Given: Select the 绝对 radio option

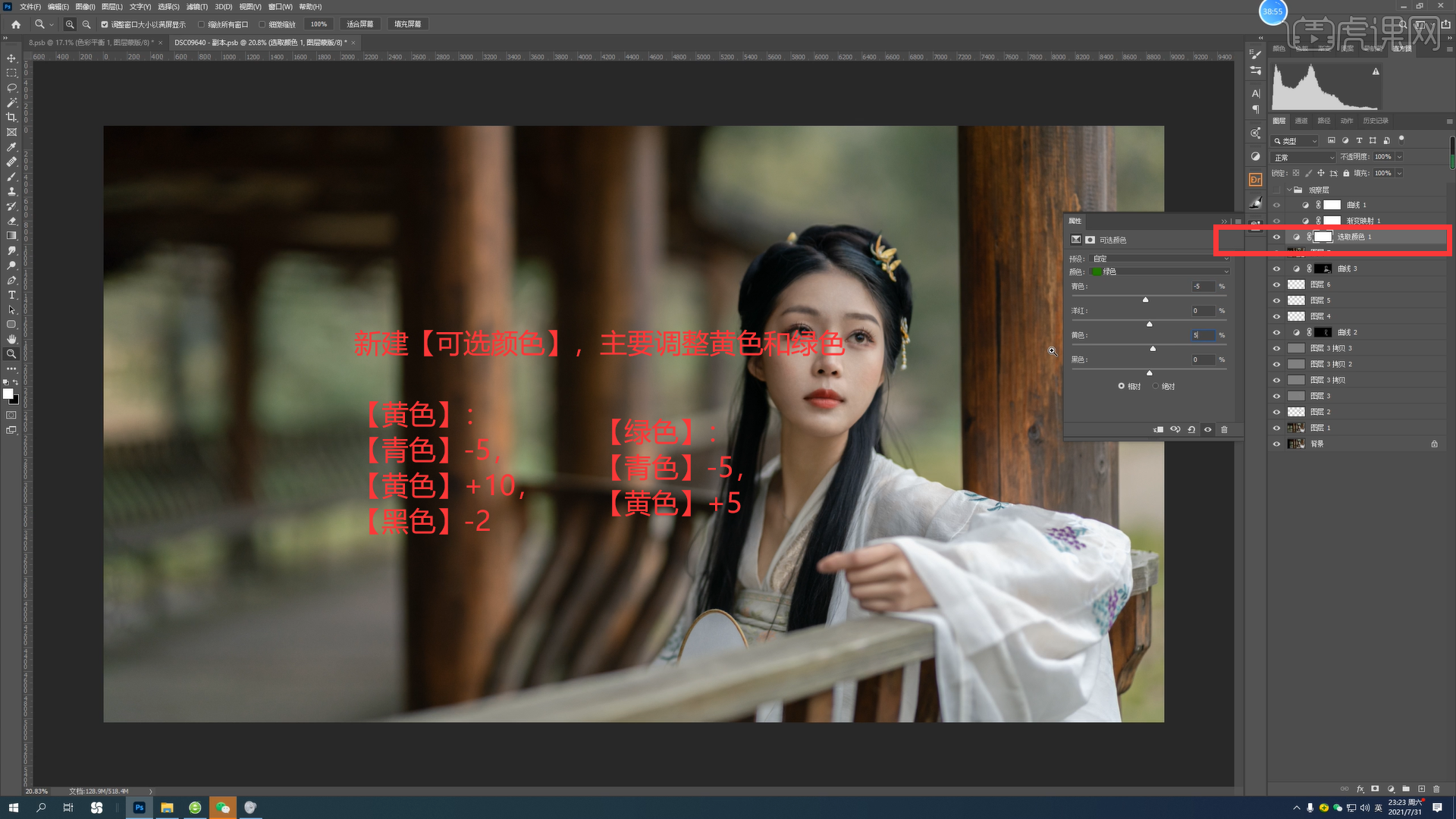Looking at the screenshot, I should pos(1156,386).
